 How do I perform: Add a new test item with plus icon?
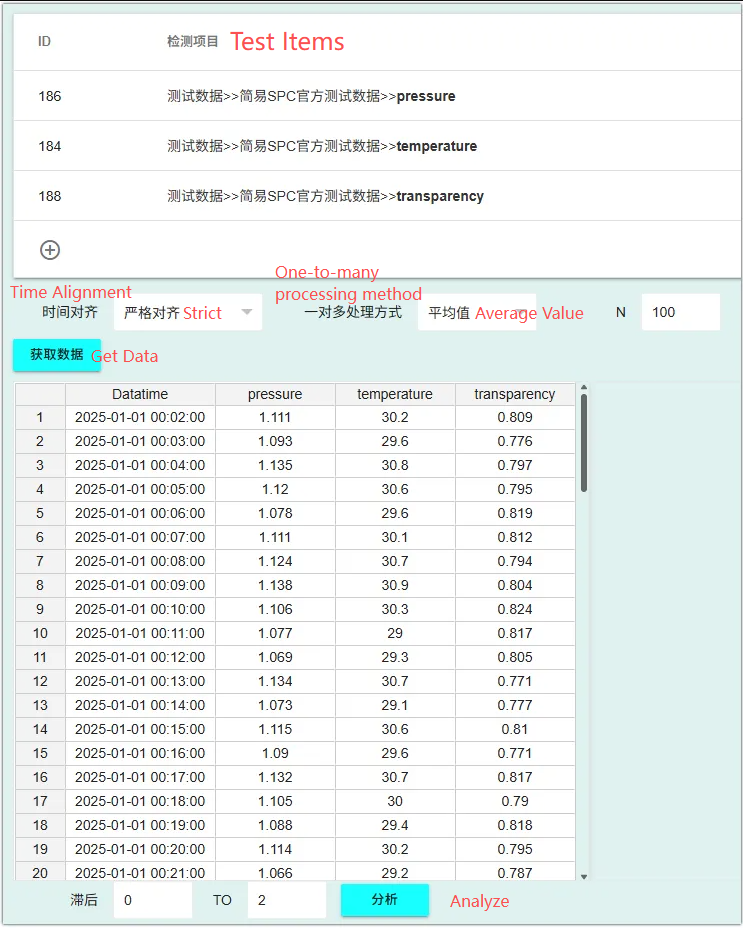point(50,250)
